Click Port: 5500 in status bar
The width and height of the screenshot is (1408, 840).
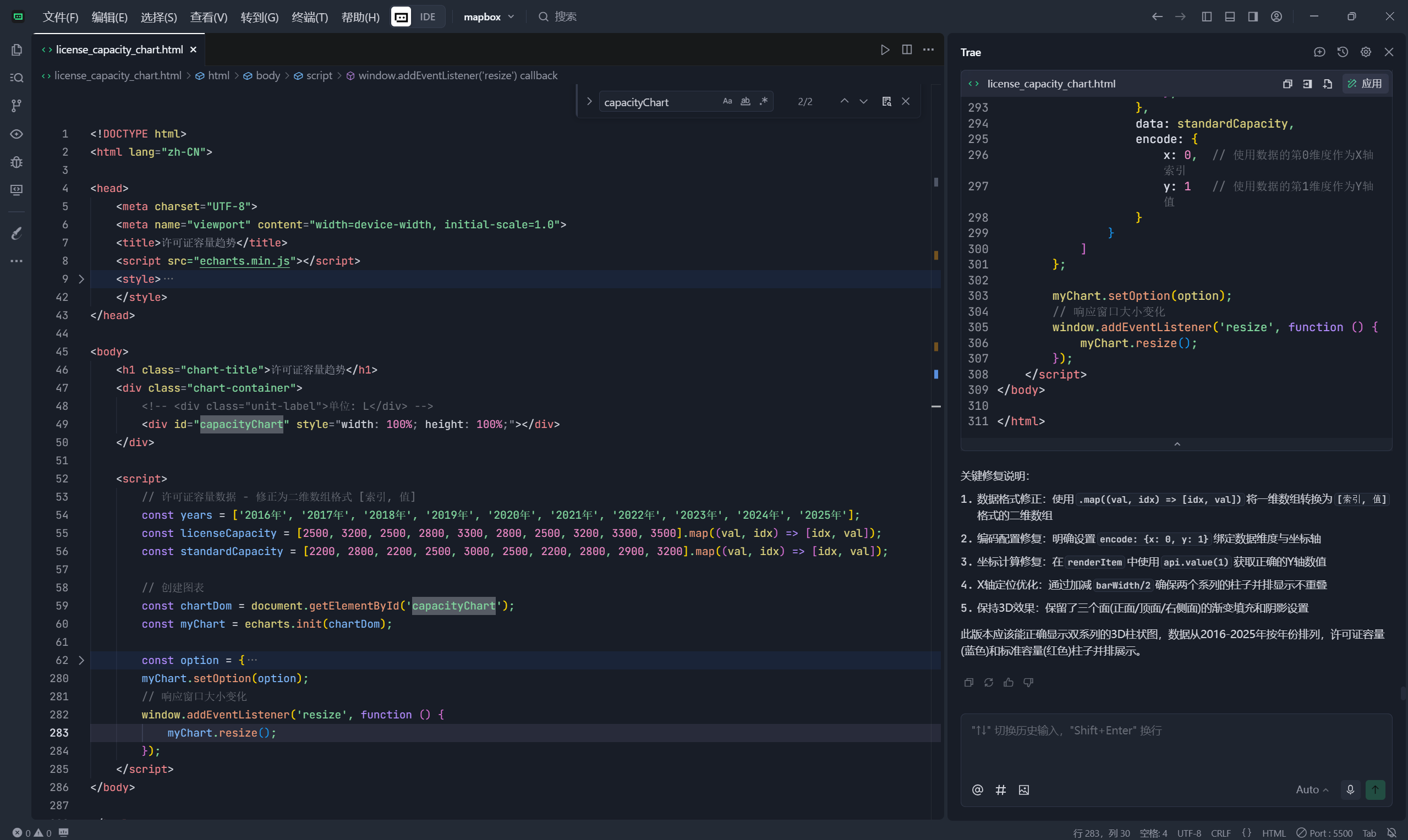tap(1324, 833)
